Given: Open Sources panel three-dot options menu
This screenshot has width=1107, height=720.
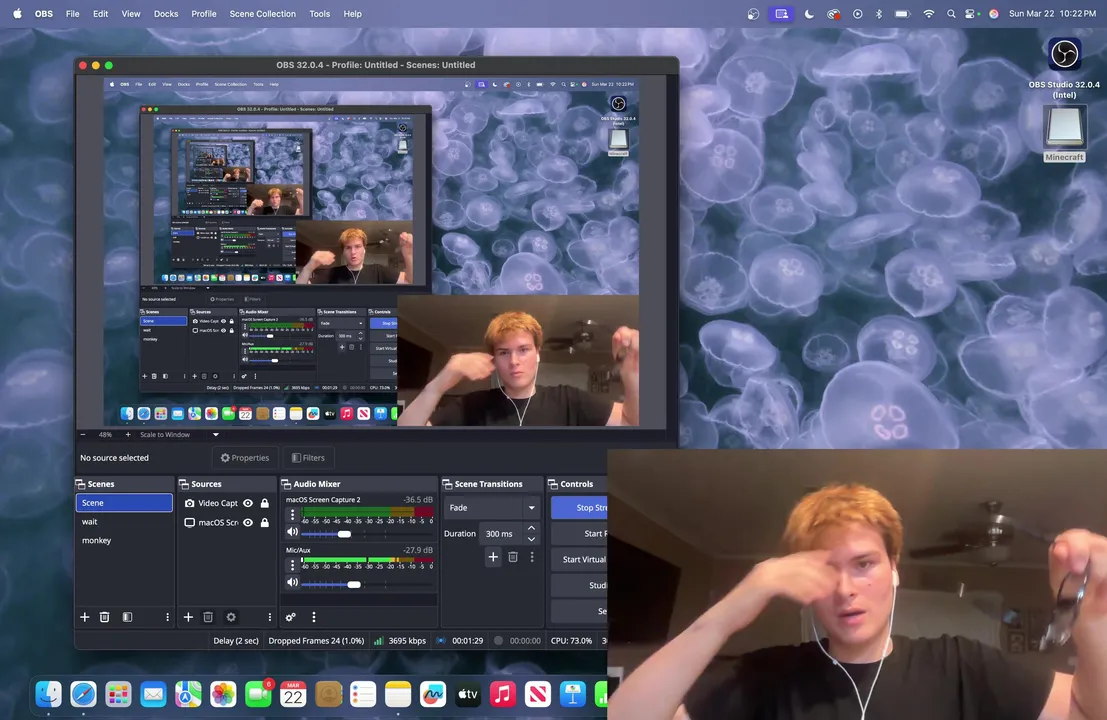Looking at the screenshot, I should coord(270,617).
